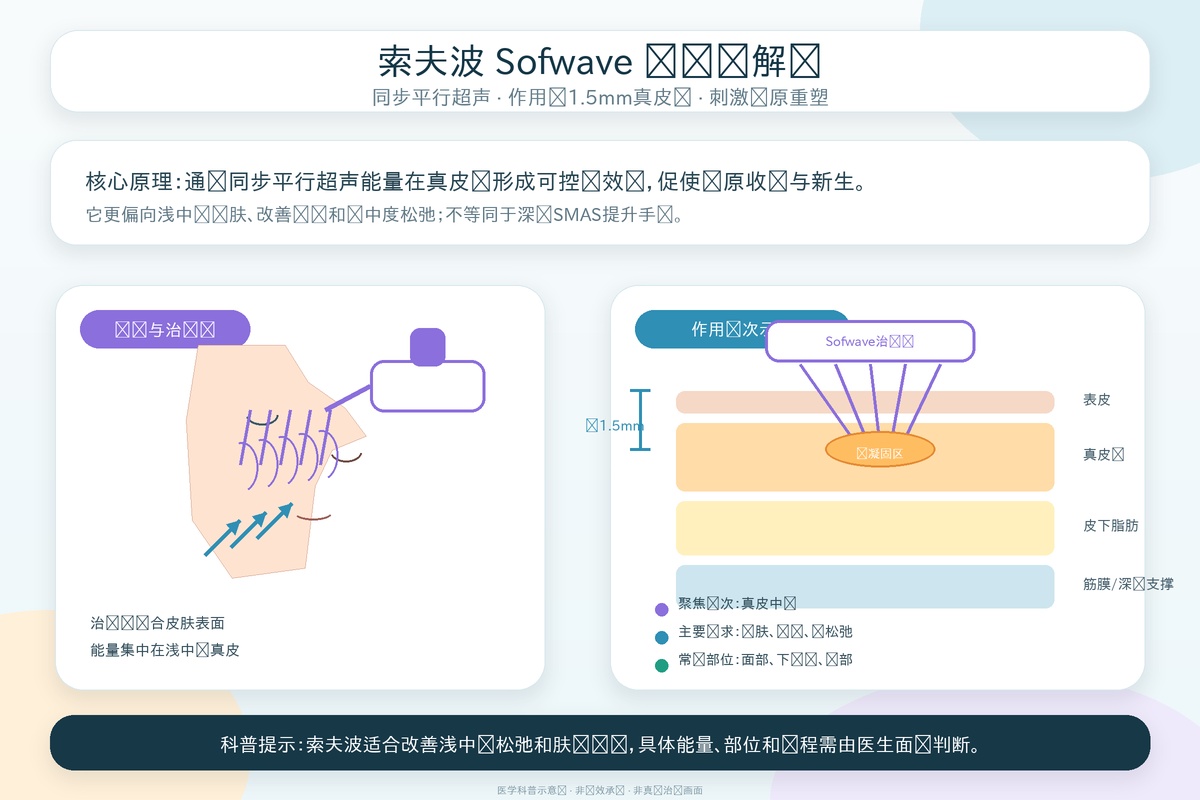This screenshot has height=800, width=1200.
Task: Click the yellow 皮下脂肪 layer band
Action: tap(865, 528)
